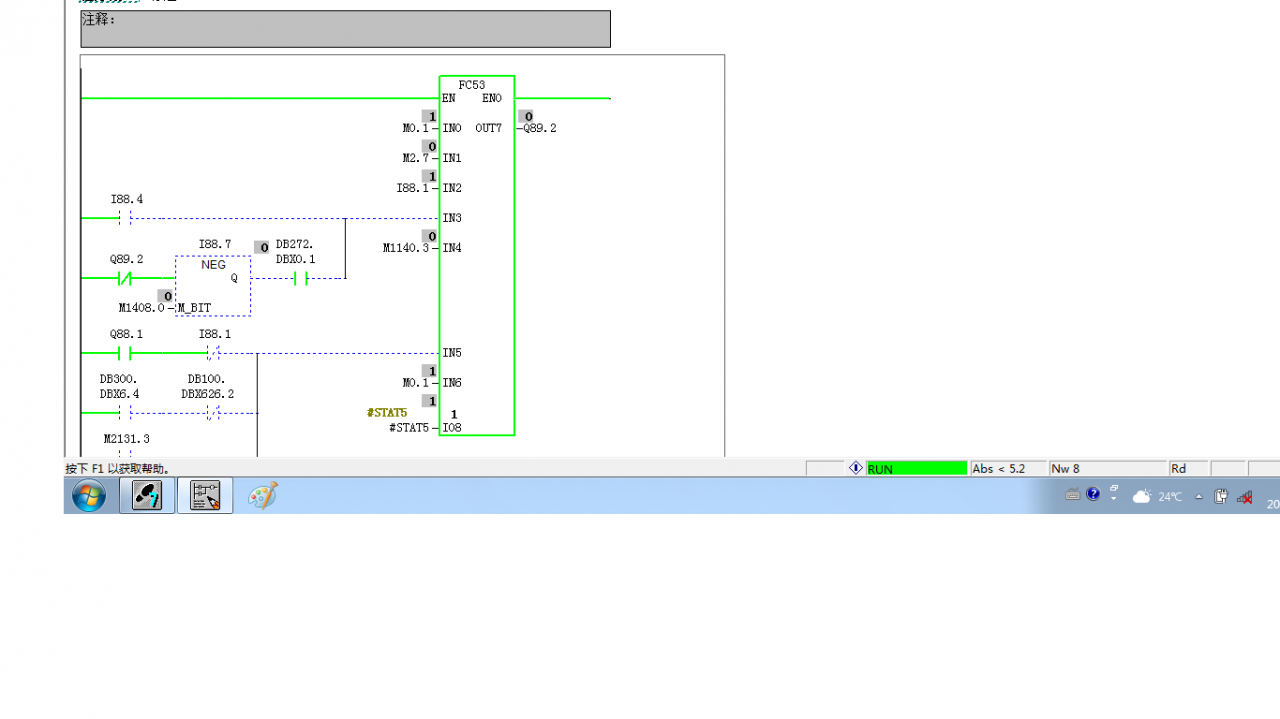
Task: Switch to the LAD/STL/FBD editor taskbar icon
Action: tap(205, 495)
